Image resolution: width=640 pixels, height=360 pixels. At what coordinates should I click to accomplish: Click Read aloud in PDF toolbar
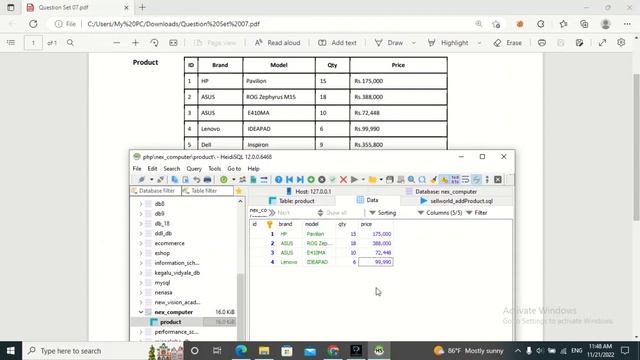pyautogui.click(x=278, y=42)
